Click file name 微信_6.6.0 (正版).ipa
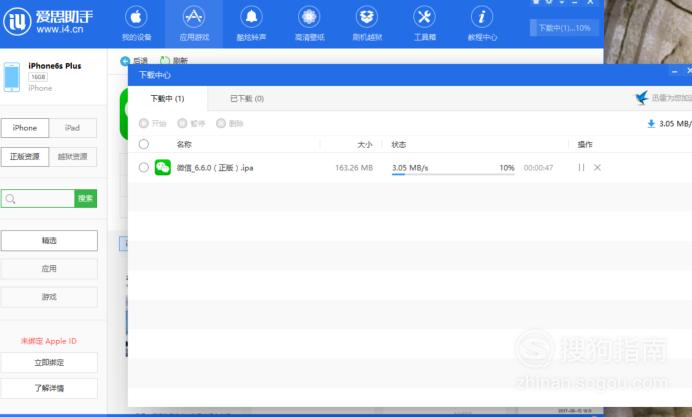 click(x=215, y=168)
